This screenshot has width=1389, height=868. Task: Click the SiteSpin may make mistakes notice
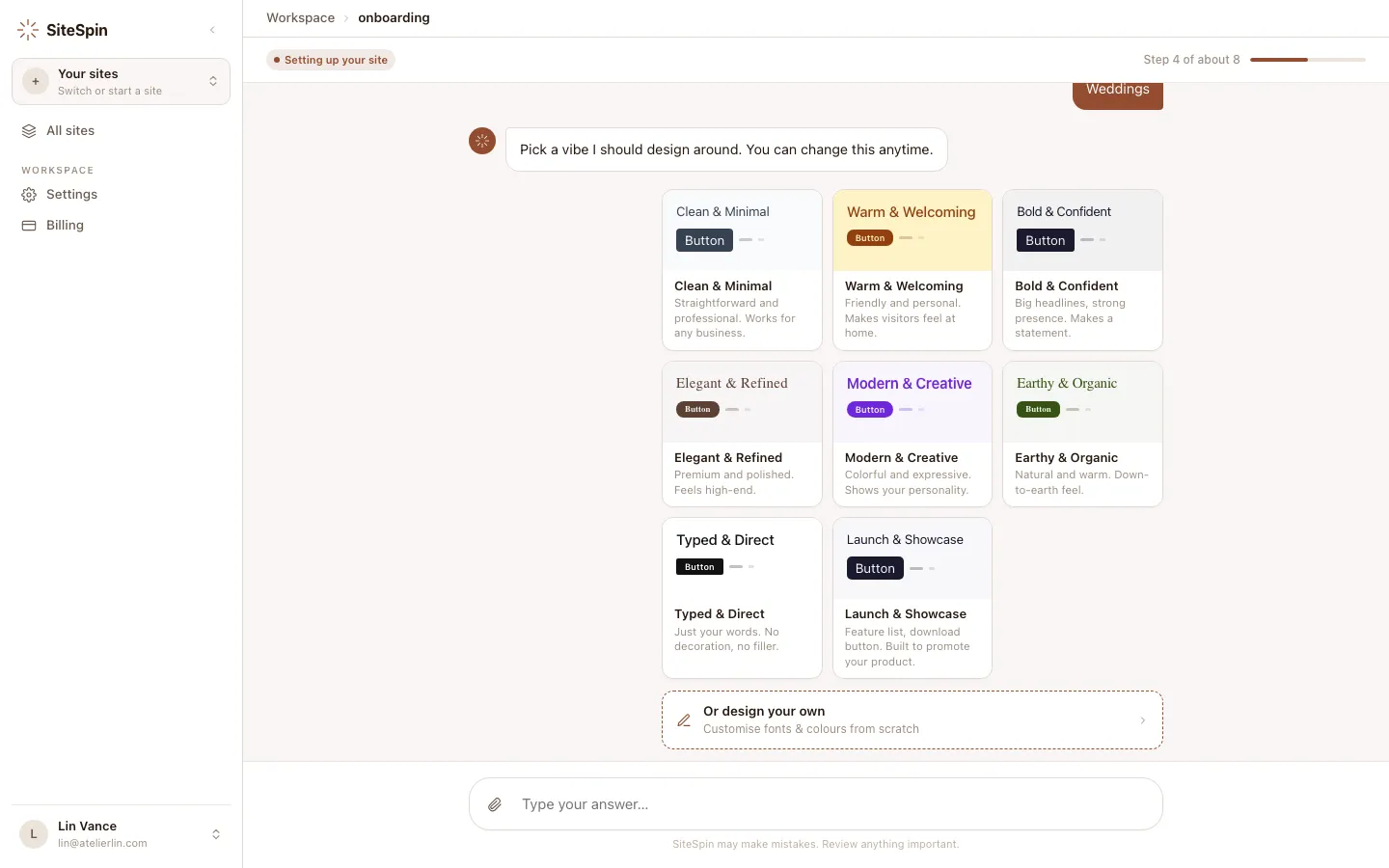coord(816,844)
